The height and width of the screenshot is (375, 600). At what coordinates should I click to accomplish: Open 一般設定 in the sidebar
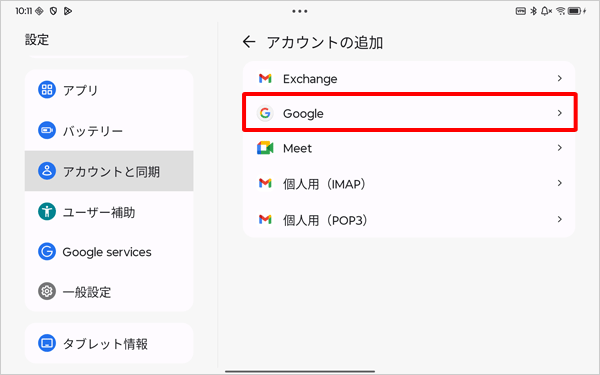[109, 292]
